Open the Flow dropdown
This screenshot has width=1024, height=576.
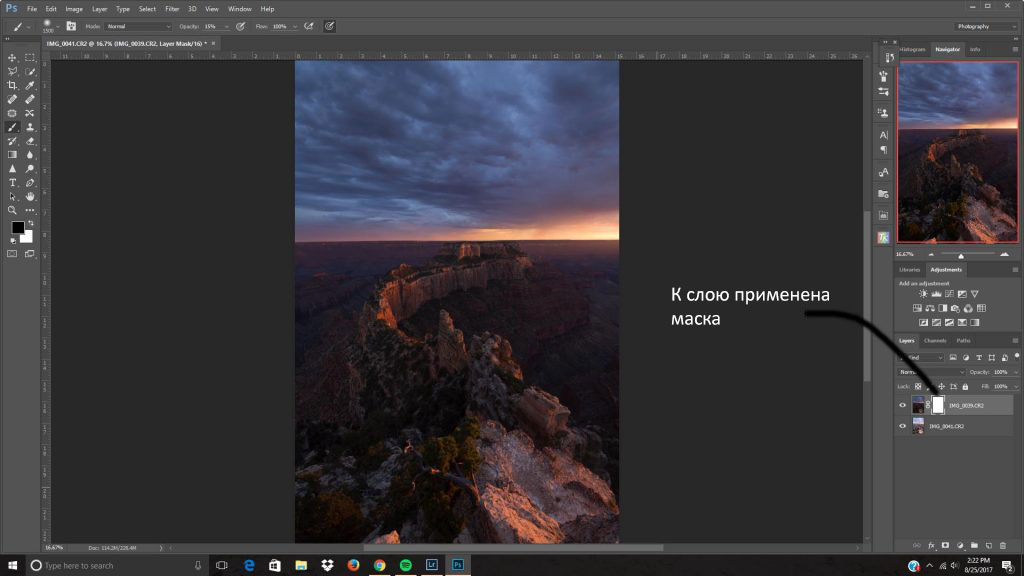pos(295,26)
